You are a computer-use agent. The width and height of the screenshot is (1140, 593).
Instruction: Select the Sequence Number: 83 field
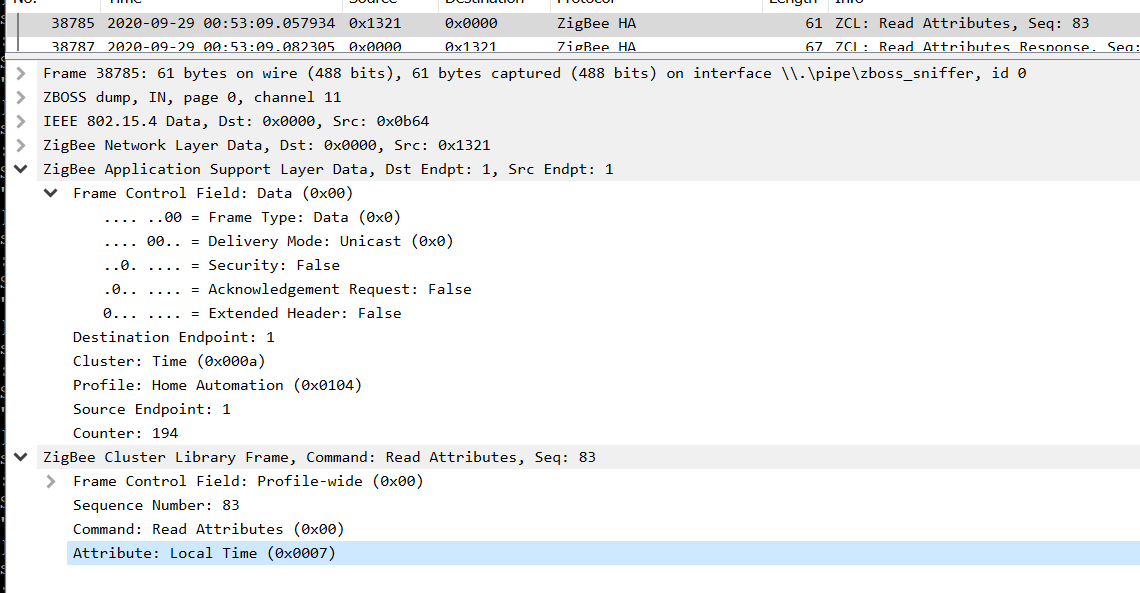(156, 505)
